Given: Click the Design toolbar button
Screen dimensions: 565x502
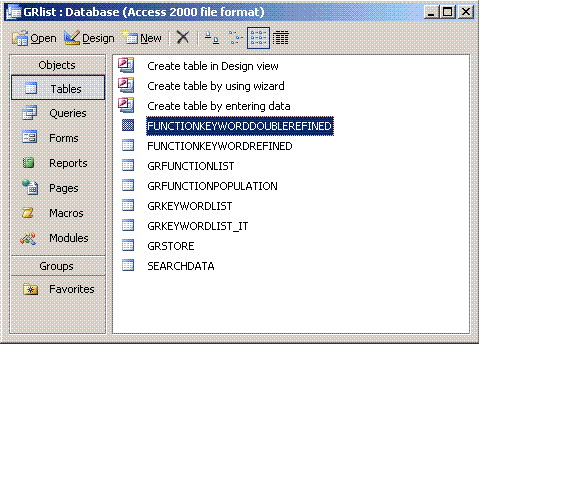Looking at the screenshot, I should click(89, 38).
